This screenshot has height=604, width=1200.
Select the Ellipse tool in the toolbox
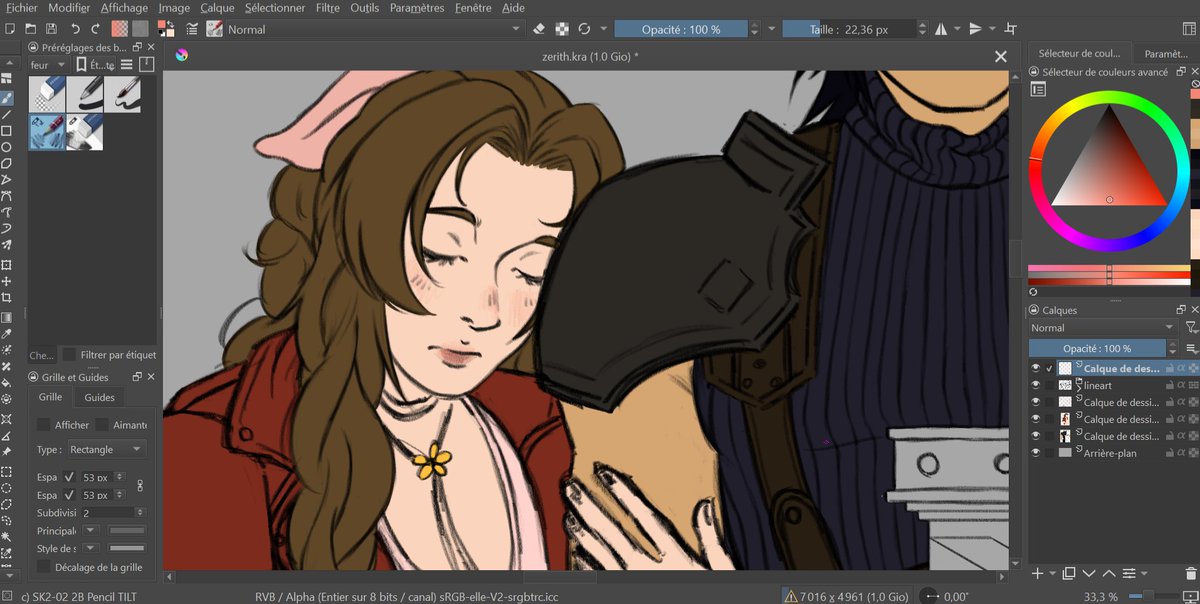click(x=7, y=147)
